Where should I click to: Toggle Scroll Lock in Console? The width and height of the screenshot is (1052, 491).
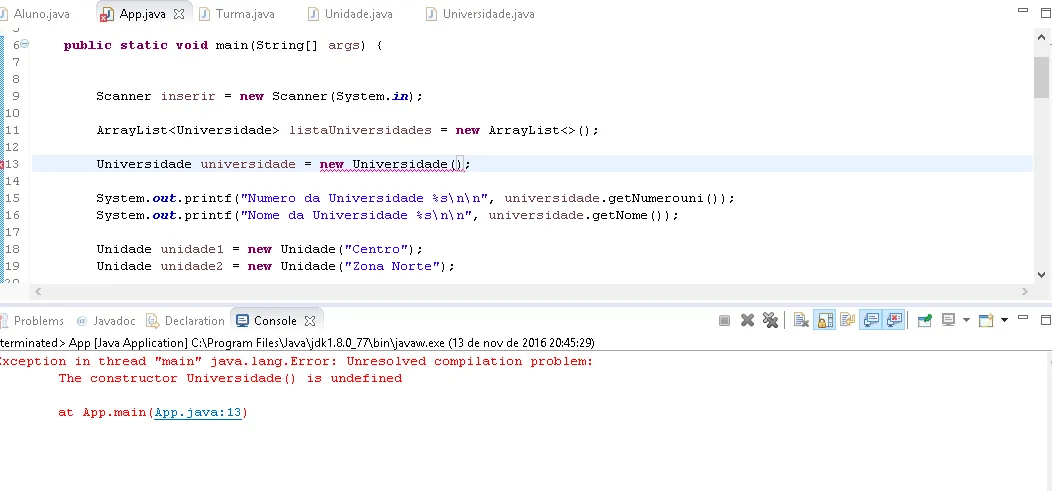[x=825, y=321]
